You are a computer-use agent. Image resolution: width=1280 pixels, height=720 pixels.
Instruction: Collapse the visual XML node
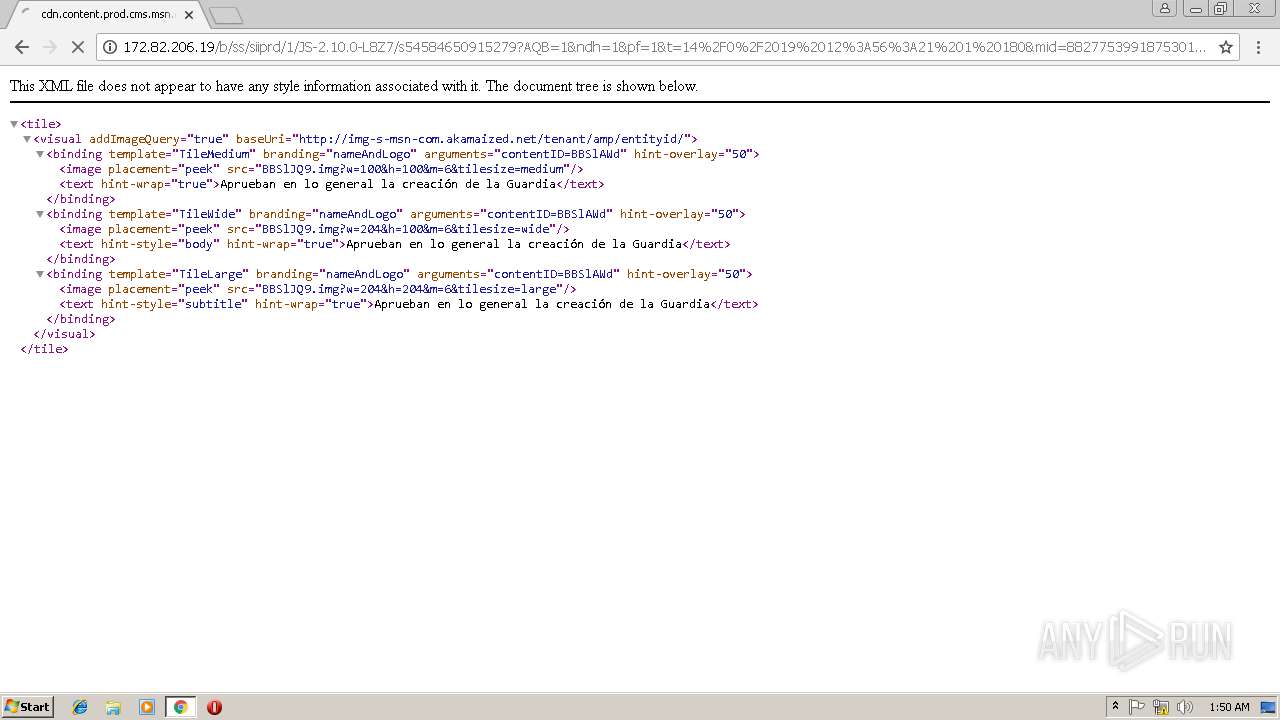coord(27,139)
